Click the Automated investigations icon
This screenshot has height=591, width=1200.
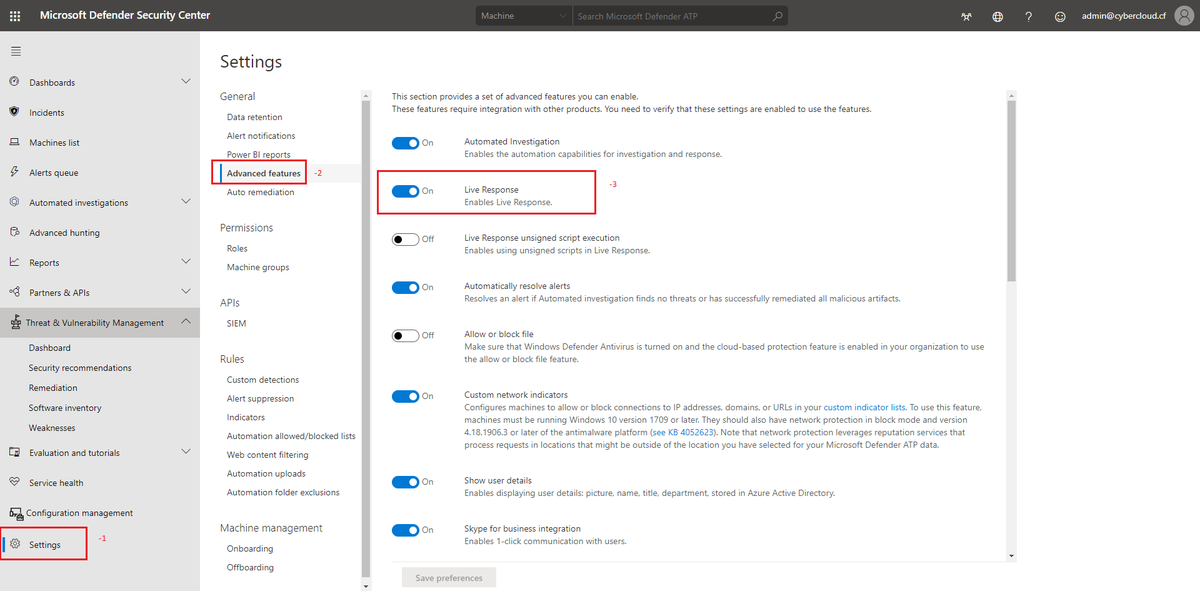[x=14, y=202]
